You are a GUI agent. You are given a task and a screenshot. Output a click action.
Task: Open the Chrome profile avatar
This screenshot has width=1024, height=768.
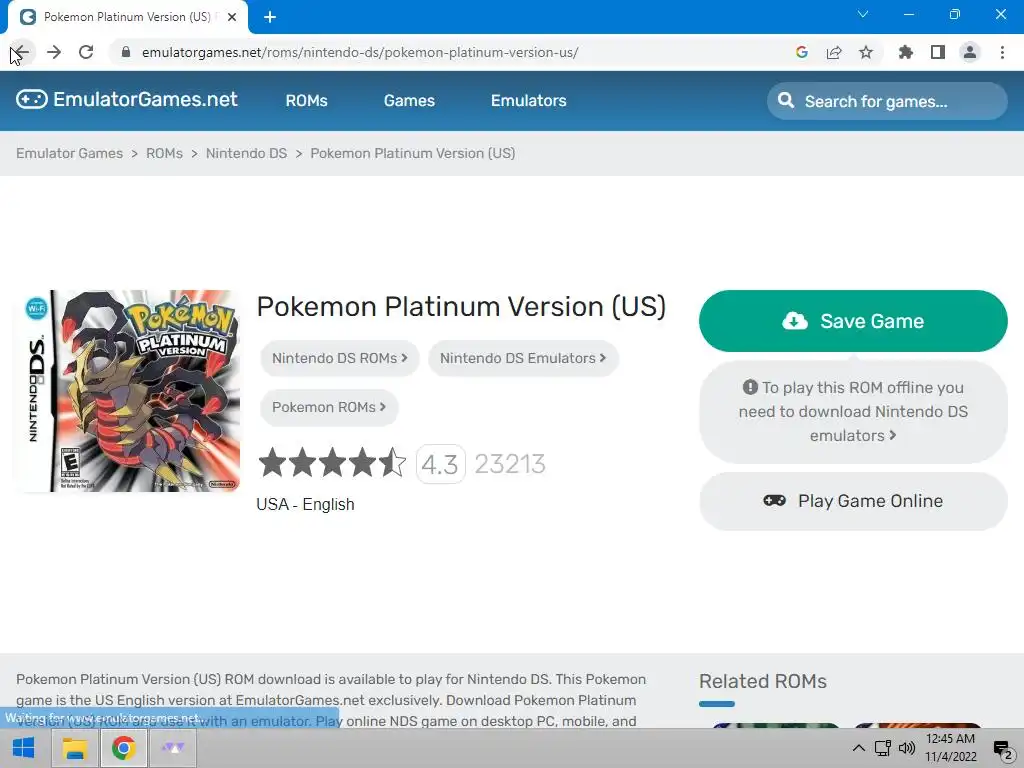coord(970,52)
